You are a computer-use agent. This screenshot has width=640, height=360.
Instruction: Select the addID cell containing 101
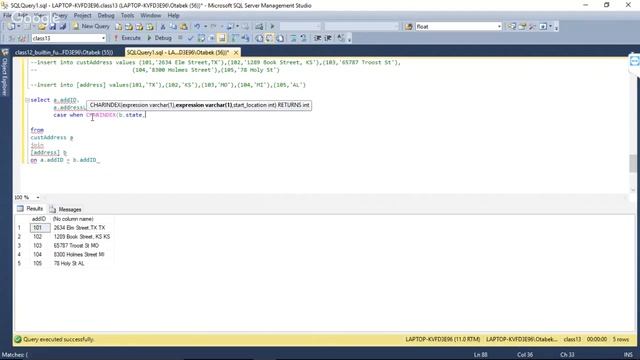(x=40, y=228)
